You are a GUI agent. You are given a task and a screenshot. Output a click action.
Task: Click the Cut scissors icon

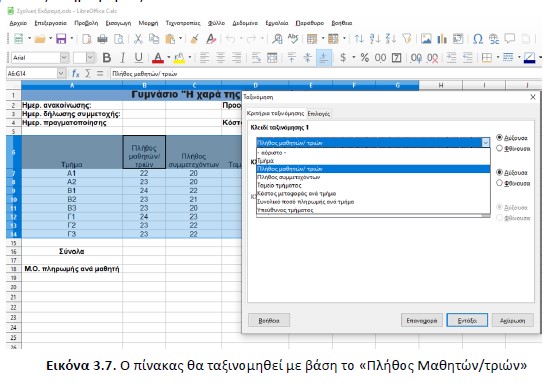pyautogui.click(x=138, y=39)
